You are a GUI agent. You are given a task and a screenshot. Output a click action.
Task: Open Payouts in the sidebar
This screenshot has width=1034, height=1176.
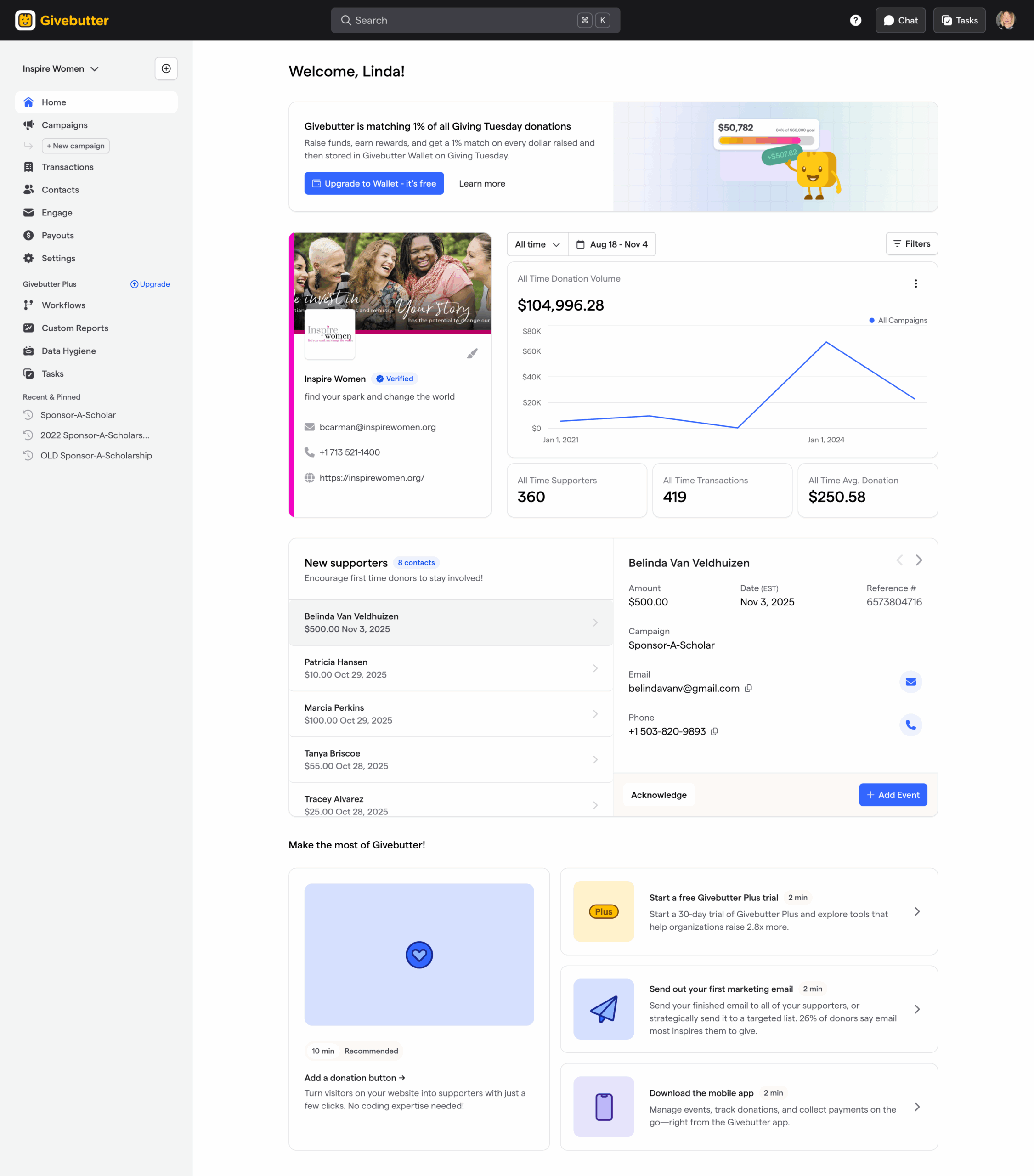(x=57, y=235)
